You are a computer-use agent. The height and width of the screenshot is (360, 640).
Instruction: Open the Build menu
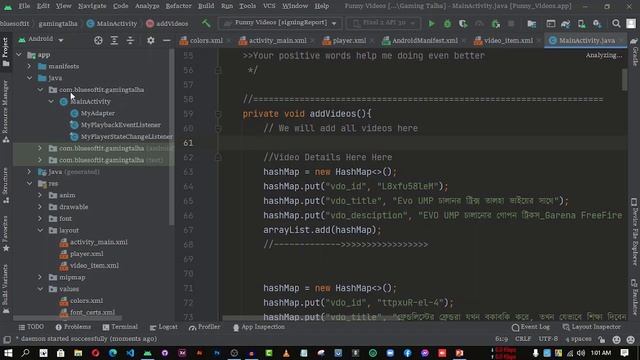pyautogui.click(x=206, y=6)
